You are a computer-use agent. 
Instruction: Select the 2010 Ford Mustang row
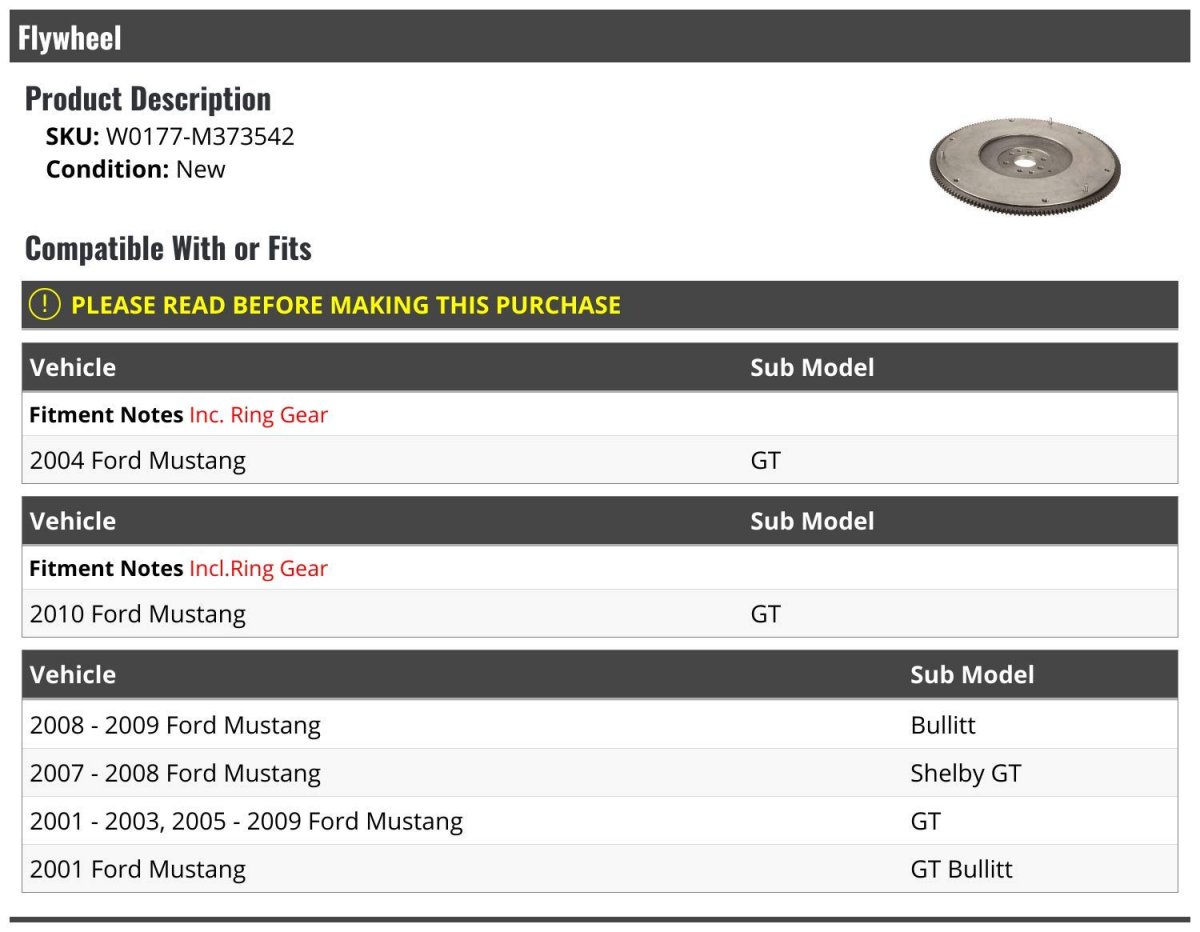(x=600, y=614)
